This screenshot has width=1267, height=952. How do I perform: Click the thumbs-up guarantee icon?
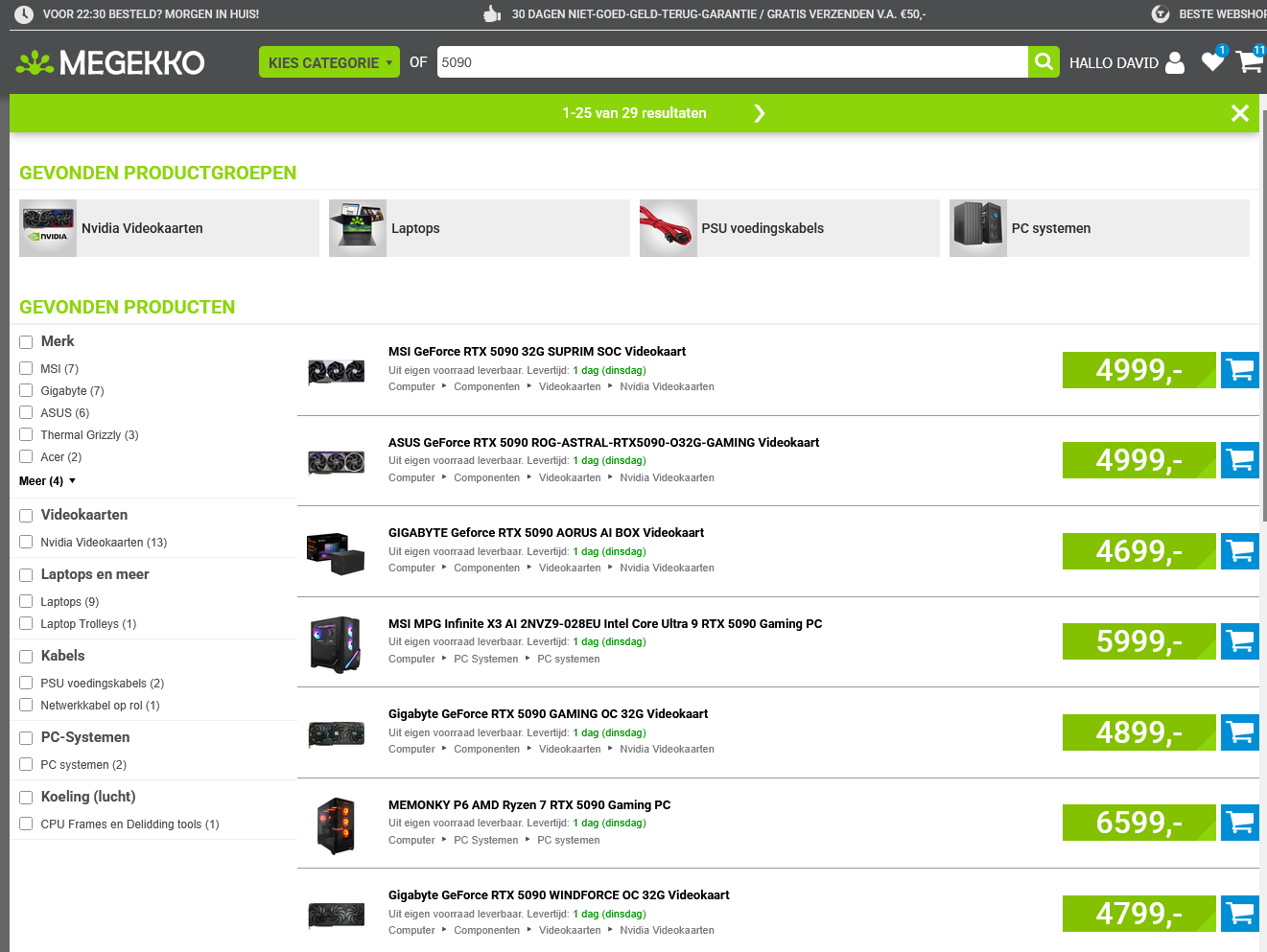point(492,14)
